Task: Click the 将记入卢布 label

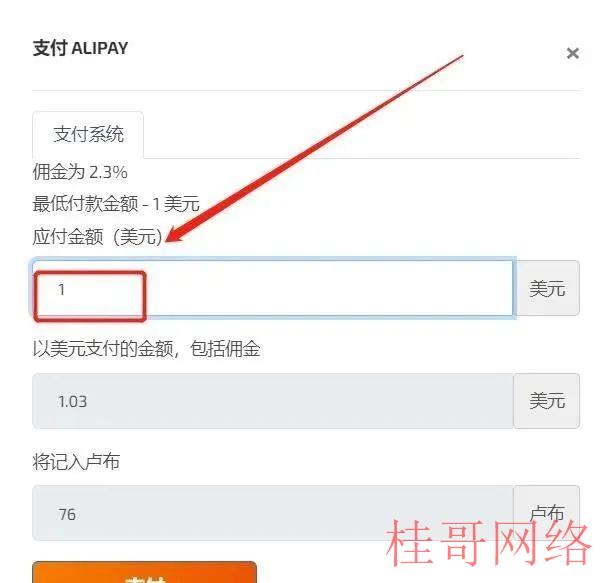Action: [x=76, y=462]
